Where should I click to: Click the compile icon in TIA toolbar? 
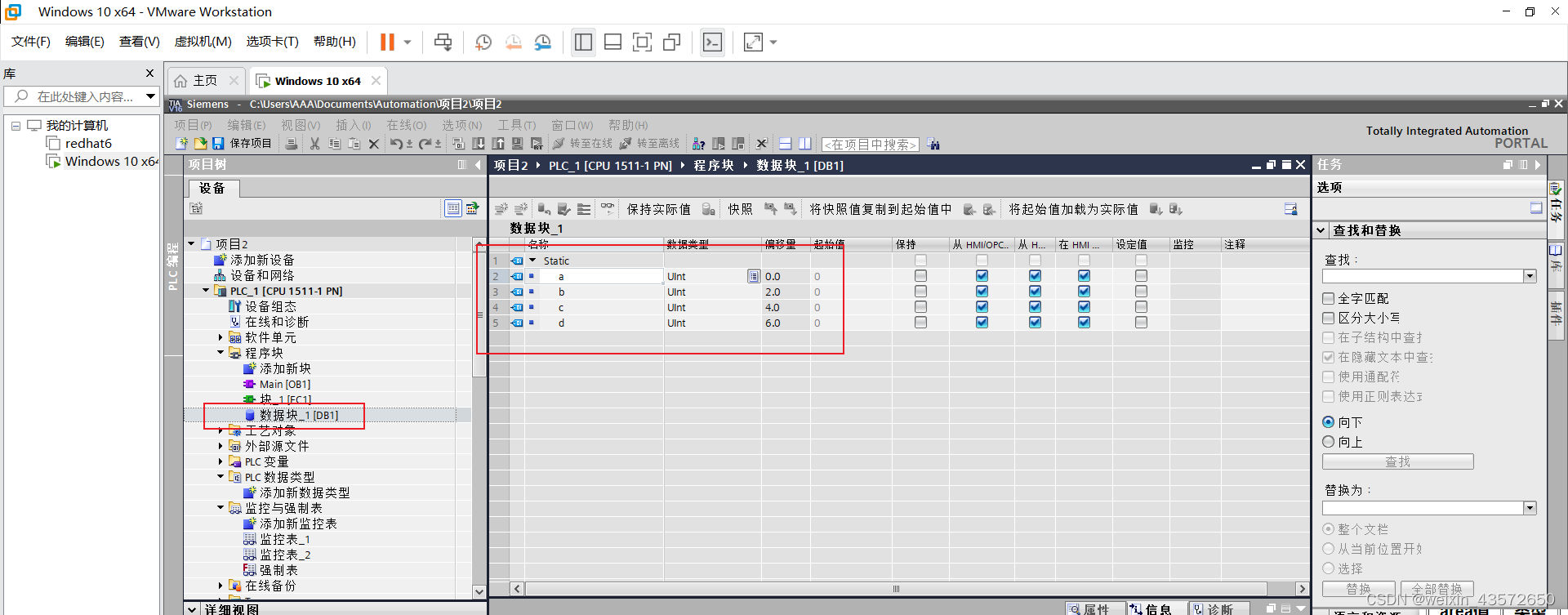coord(459,144)
